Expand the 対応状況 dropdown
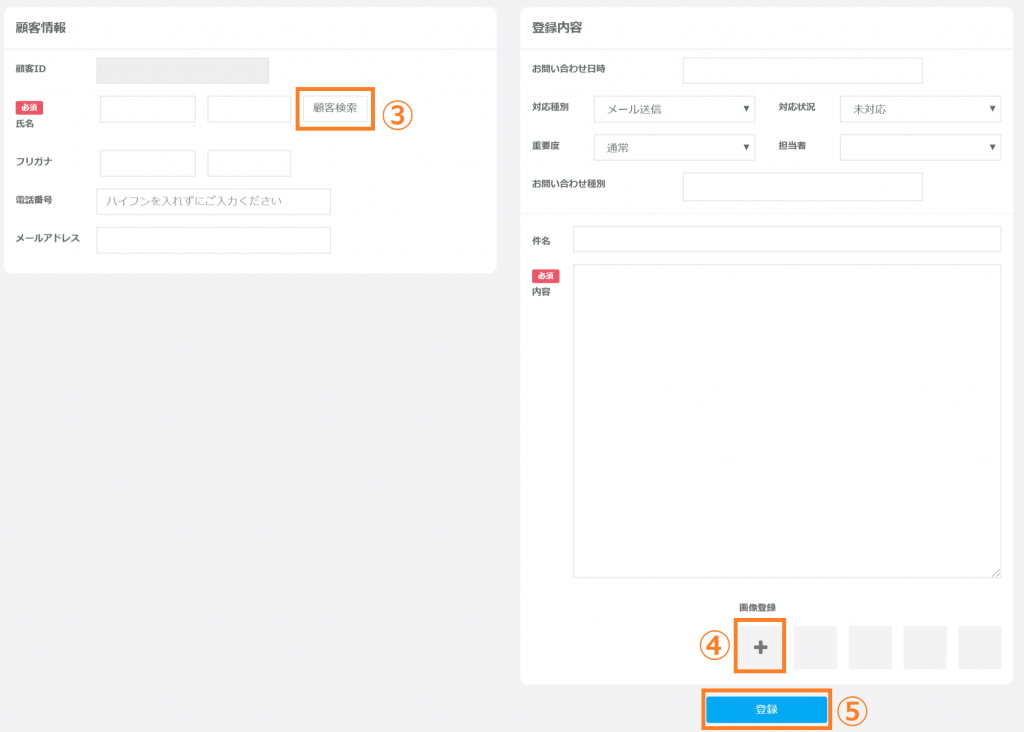This screenshot has width=1024, height=732. 920,109
